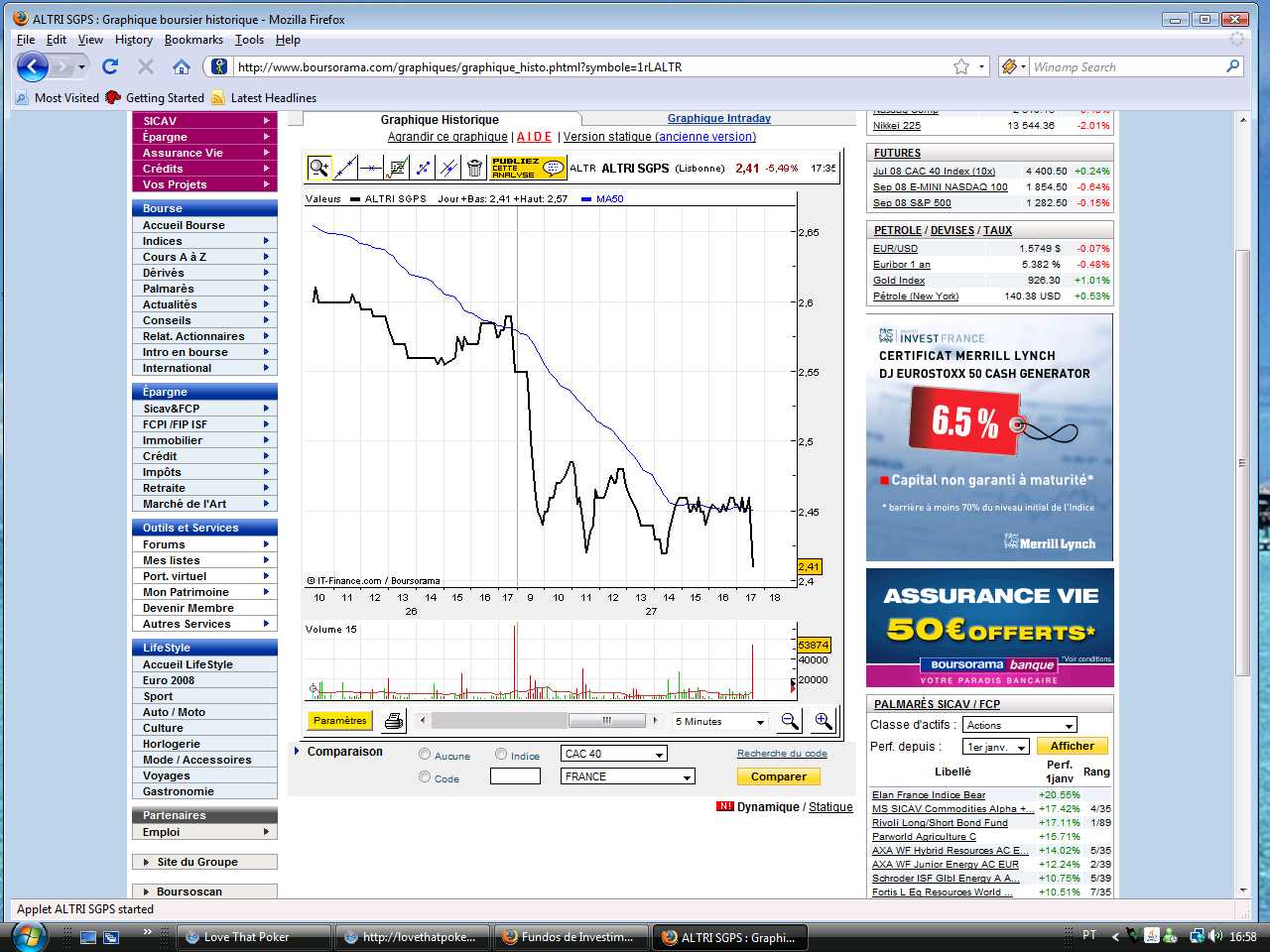This screenshot has width=1270, height=952.
Task: Go back with Firefox back arrow
Action: click(x=33, y=66)
